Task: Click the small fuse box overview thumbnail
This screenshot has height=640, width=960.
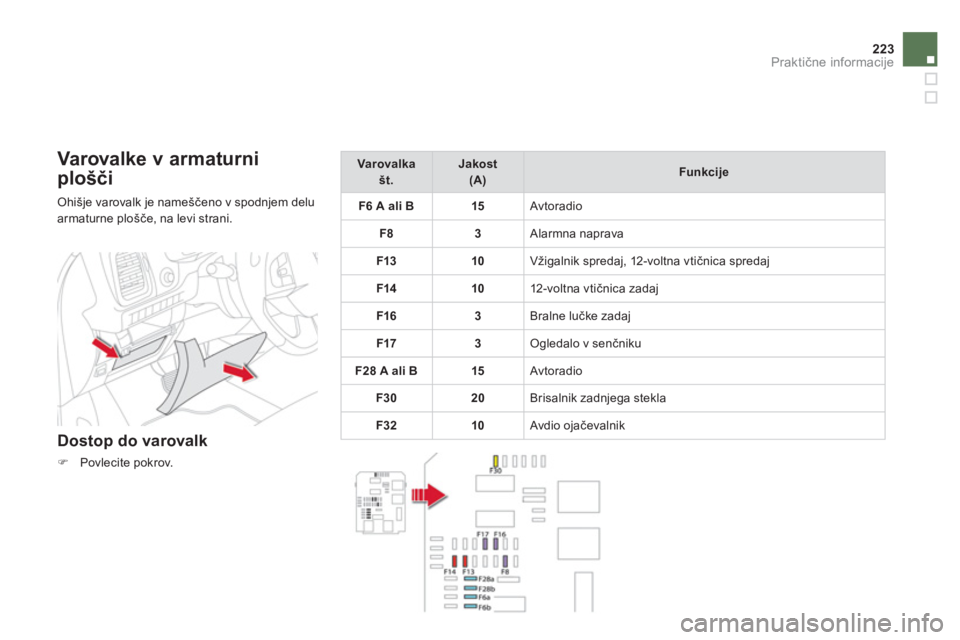Action: coord(380,502)
